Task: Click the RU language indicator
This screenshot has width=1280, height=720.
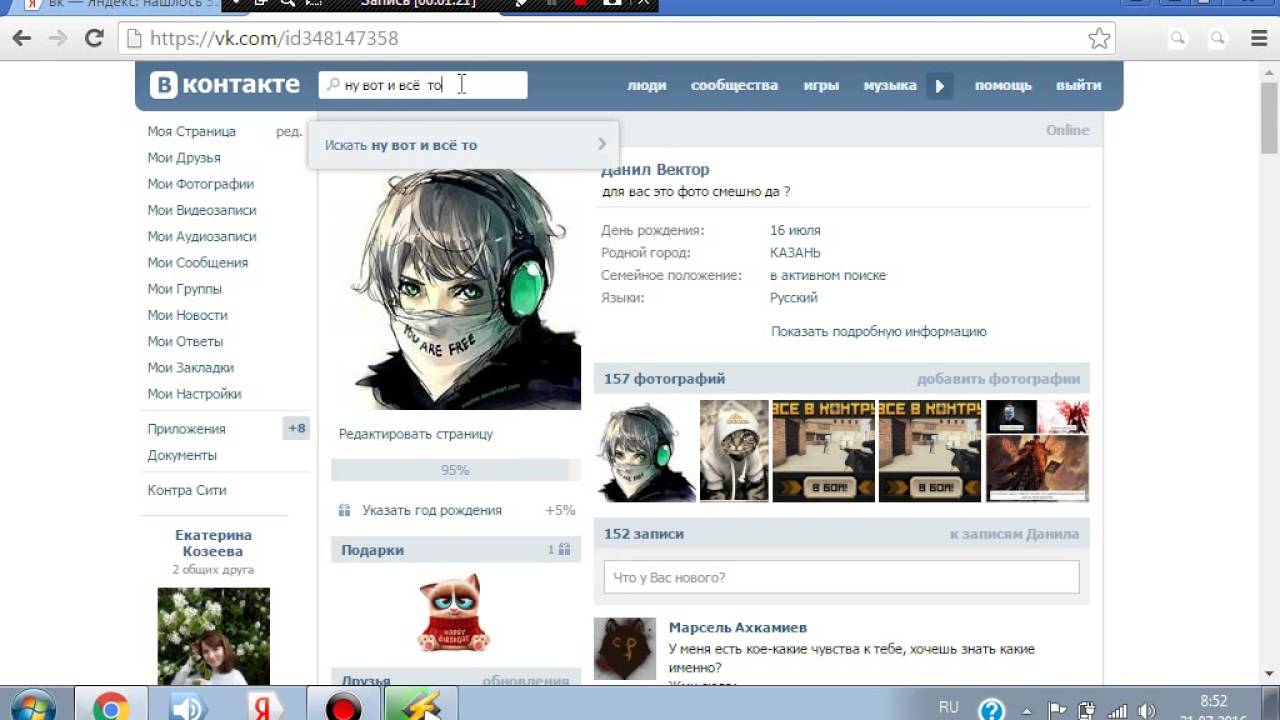Action: pos(949,707)
